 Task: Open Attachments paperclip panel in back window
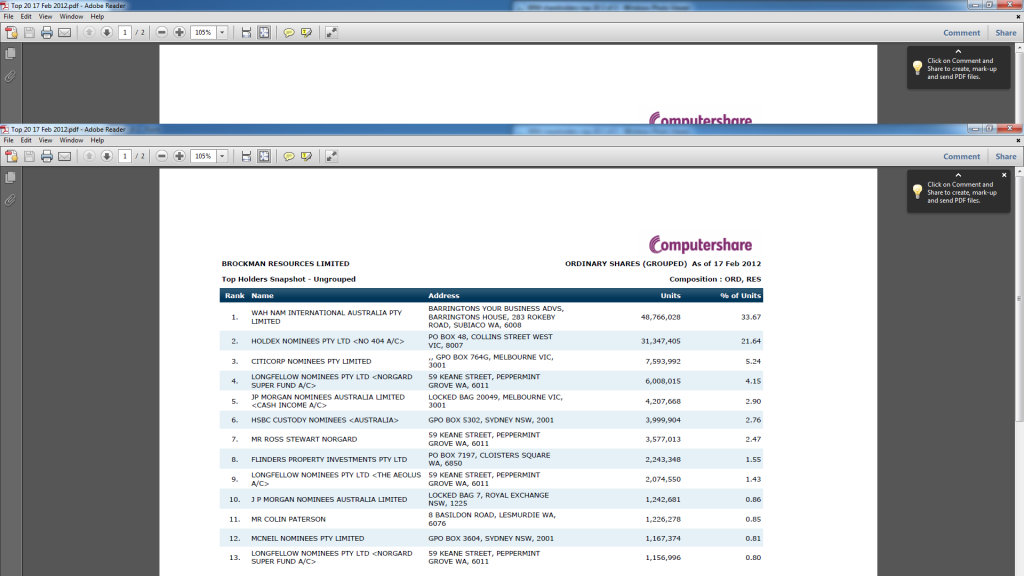point(10,76)
